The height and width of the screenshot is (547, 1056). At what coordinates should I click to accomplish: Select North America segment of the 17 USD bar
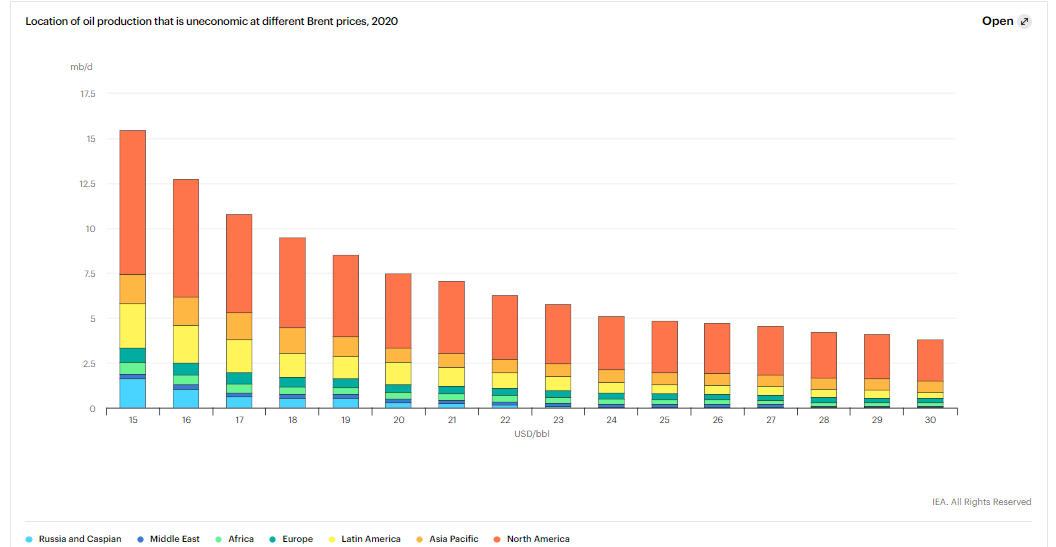pyautogui.click(x=239, y=263)
